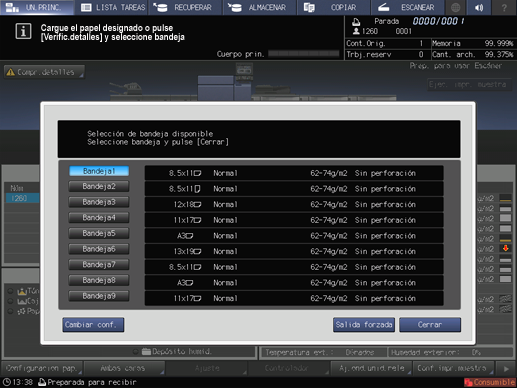Click the 13:38 time display
The height and width of the screenshot is (388, 517).
tap(23, 382)
